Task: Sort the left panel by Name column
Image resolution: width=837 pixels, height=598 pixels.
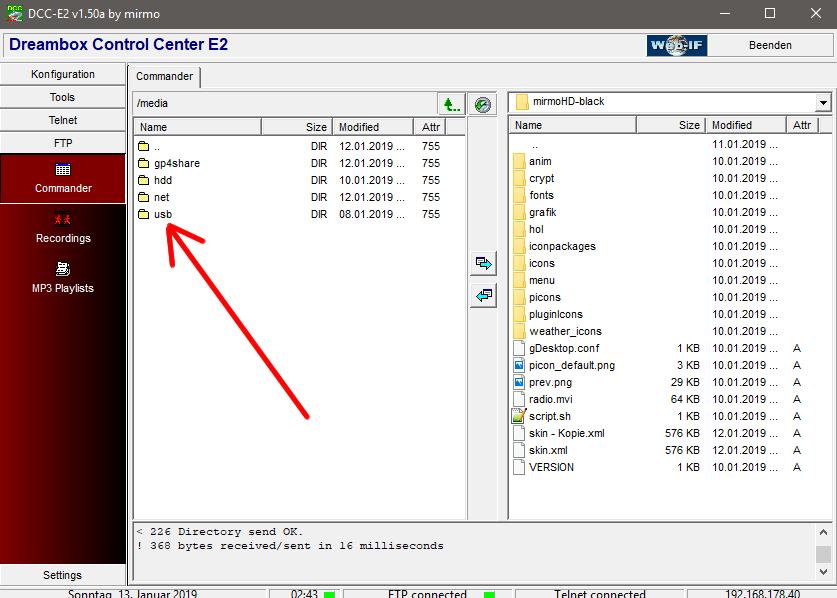Action: pos(197,127)
